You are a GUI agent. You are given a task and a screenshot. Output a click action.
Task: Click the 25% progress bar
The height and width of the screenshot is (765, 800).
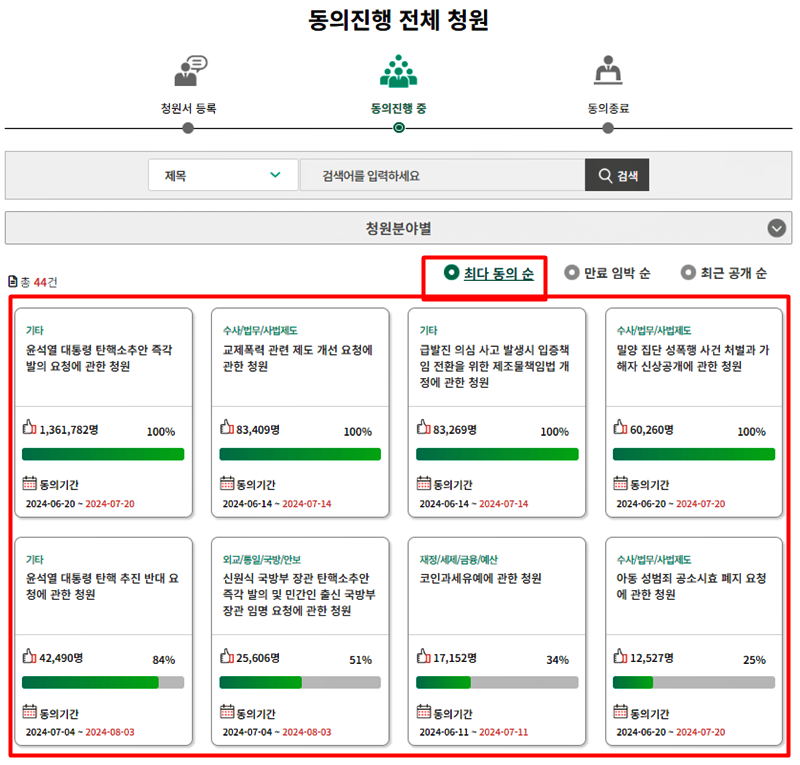(694, 682)
